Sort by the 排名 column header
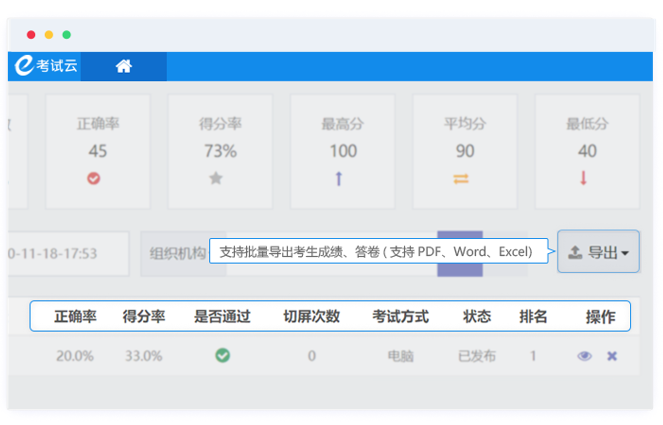Image resolution: width=663 pixels, height=425 pixels. pos(533,316)
